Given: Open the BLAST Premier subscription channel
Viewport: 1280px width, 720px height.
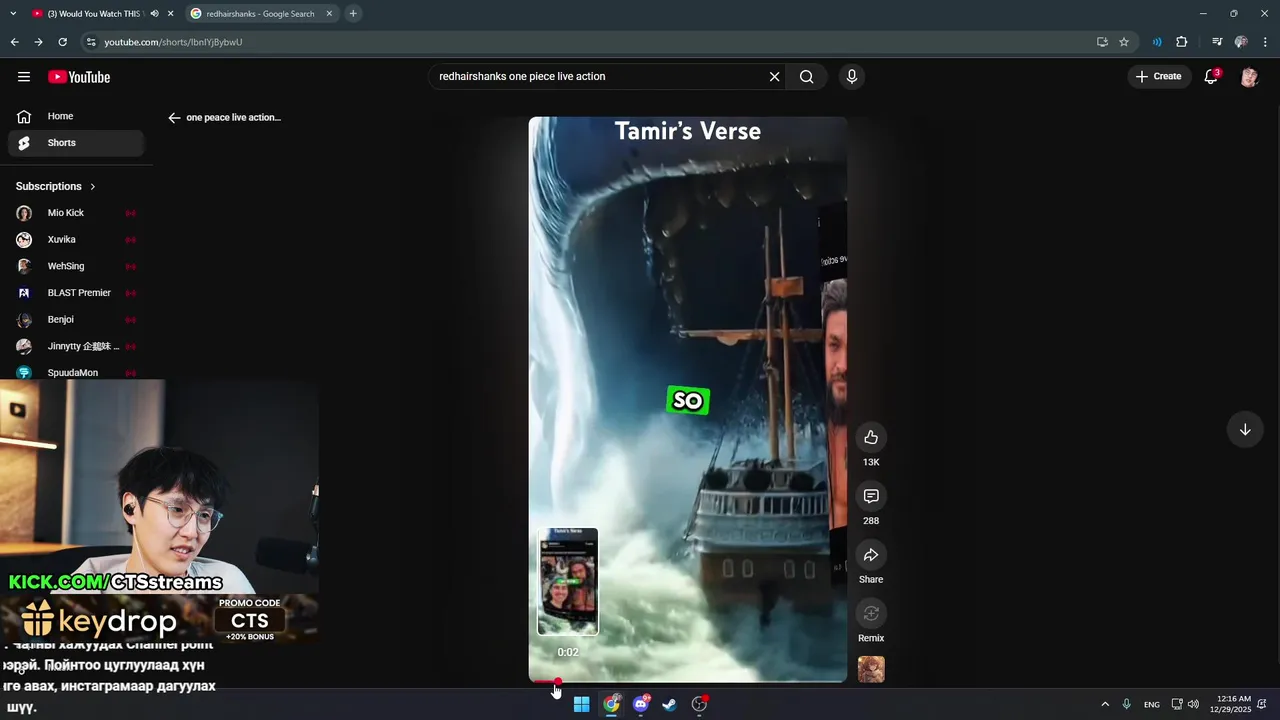Looking at the screenshot, I should (x=75, y=293).
